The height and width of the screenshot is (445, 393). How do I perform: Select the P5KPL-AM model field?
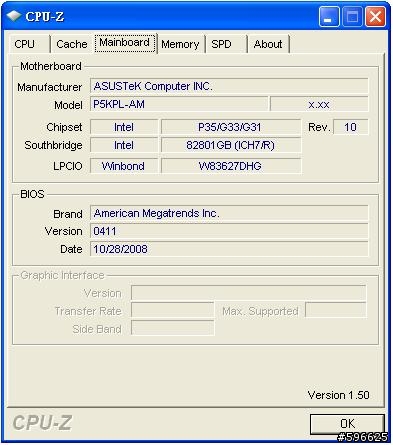coord(179,104)
